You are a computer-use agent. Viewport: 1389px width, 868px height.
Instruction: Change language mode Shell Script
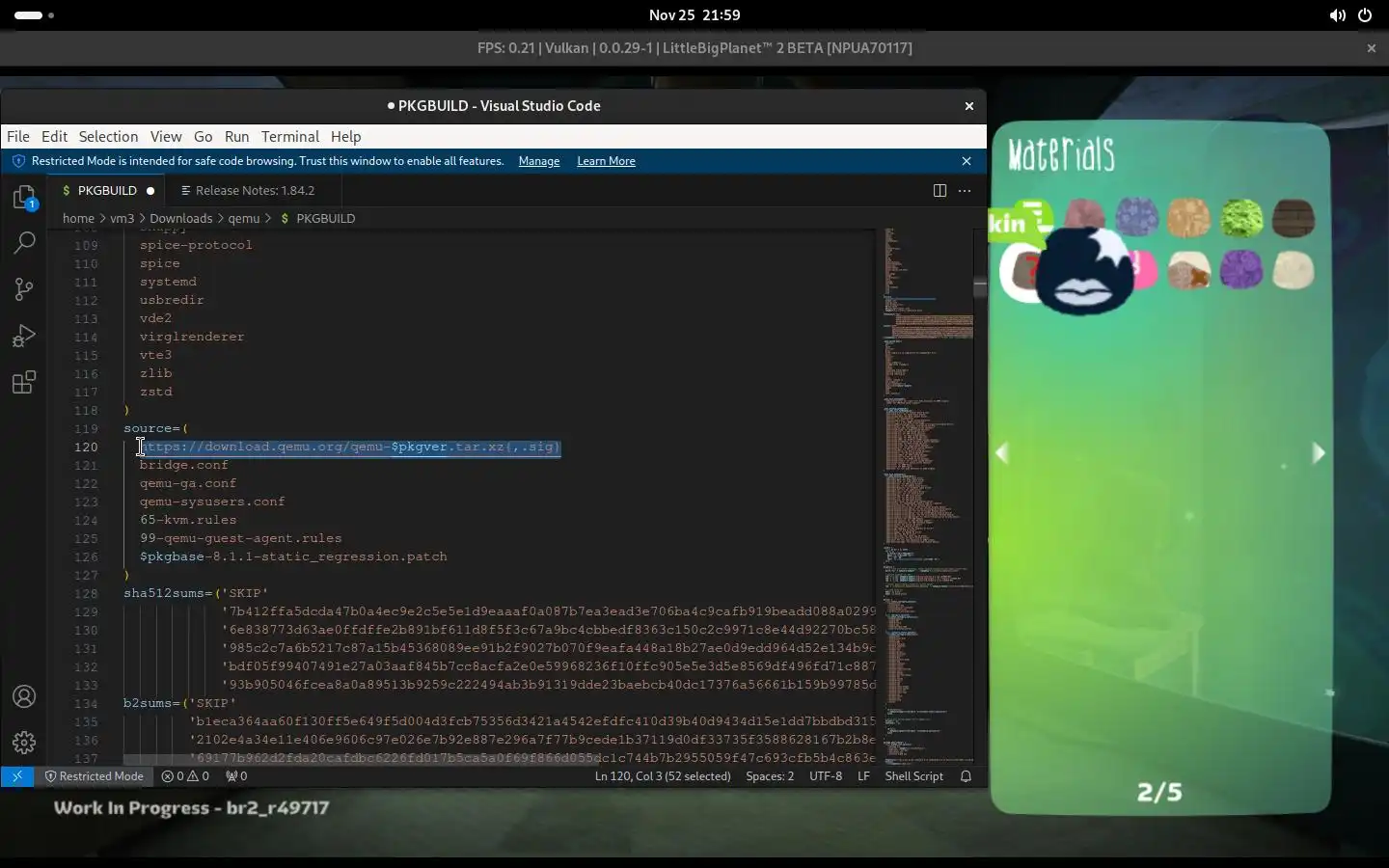[913, 775]
